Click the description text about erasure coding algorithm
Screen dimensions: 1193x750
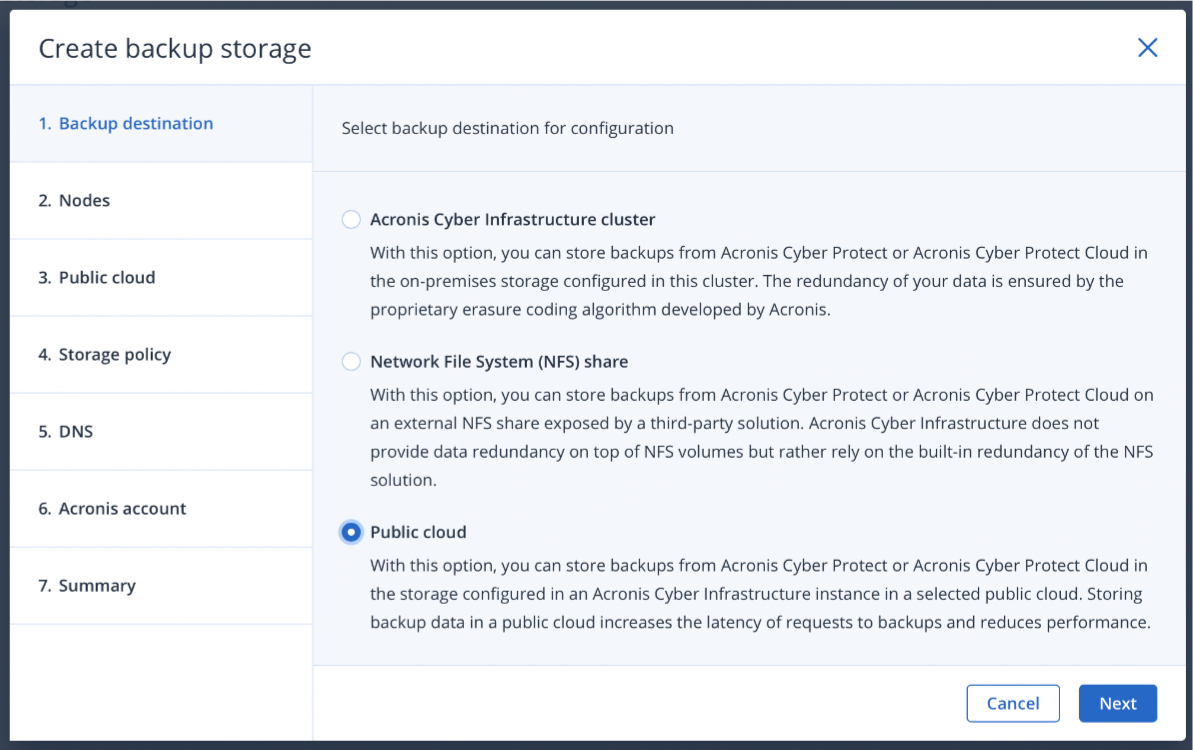click(759, 281)
